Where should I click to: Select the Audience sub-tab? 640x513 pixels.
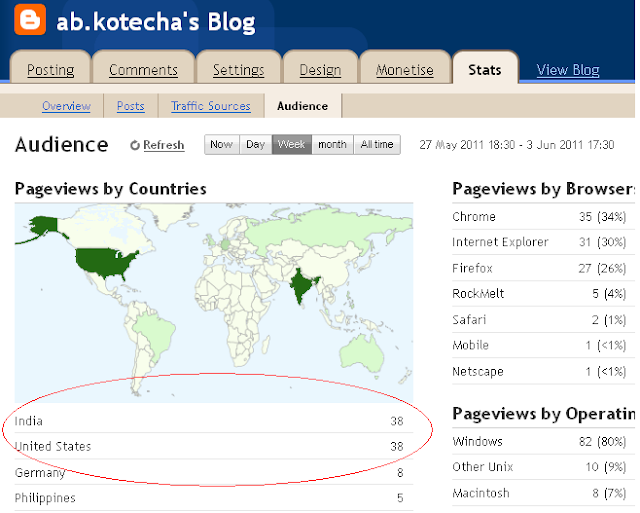[x=302, y=106]
